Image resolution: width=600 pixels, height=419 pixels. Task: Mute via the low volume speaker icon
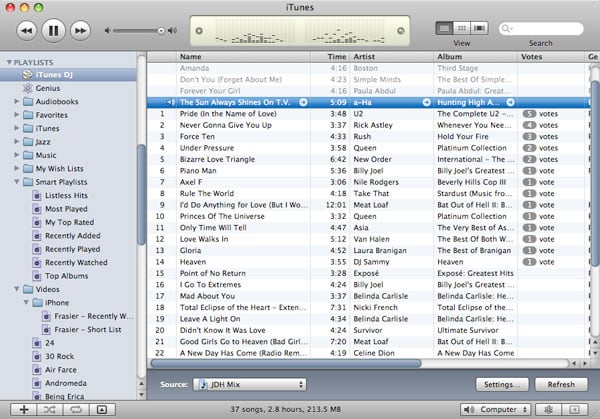tap(108, 31)
